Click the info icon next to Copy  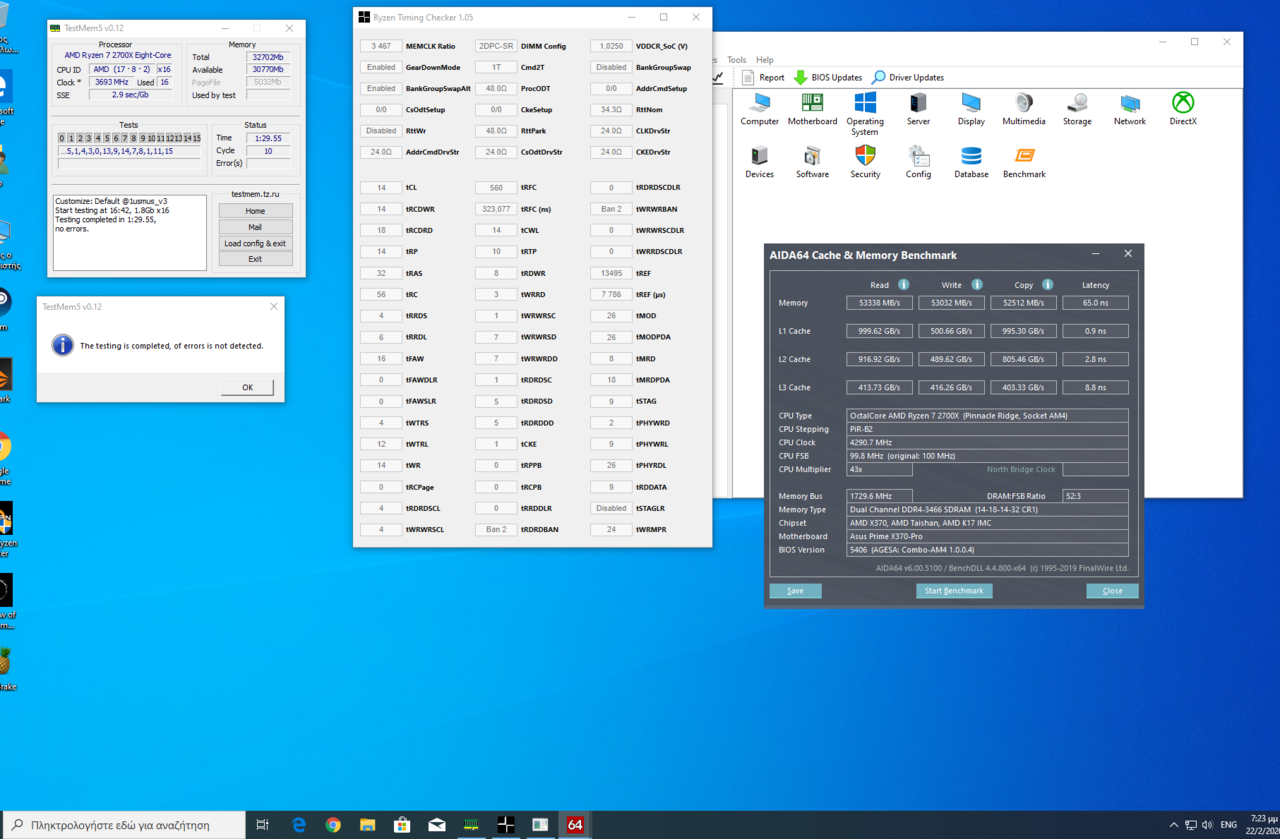pyautogui.click(x=1047, y=285)
